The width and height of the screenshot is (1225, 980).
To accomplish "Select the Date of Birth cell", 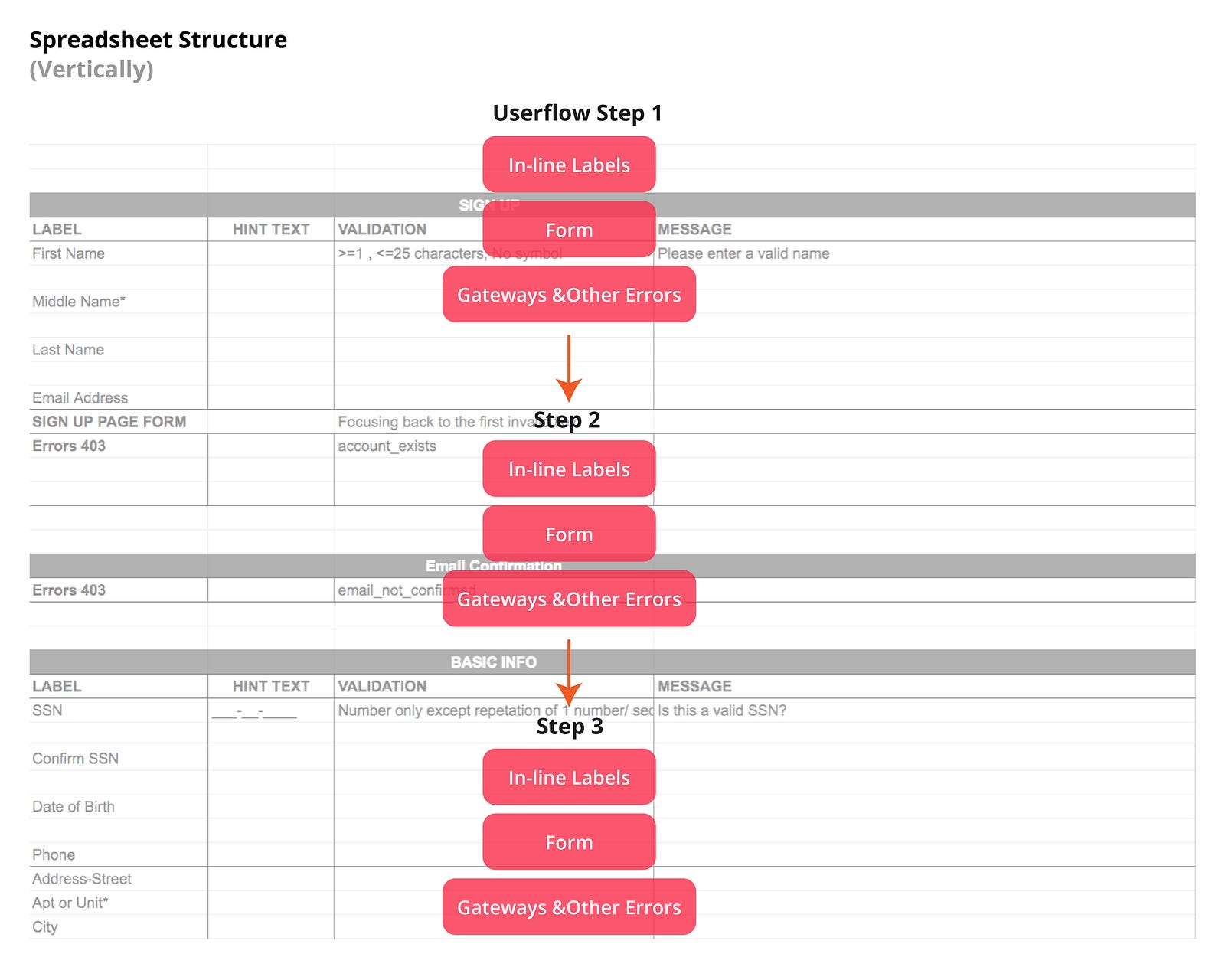I will [x=73, y=806].
